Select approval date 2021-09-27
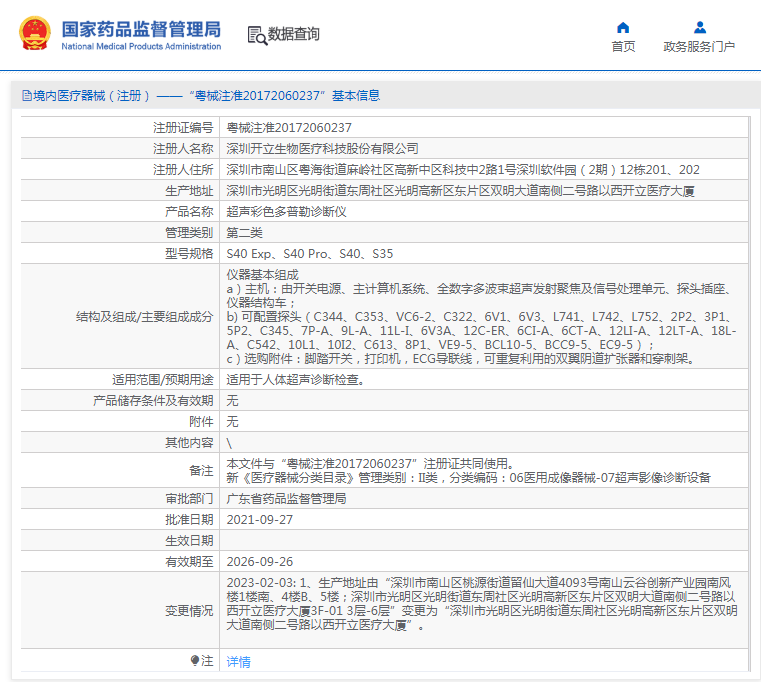The image size is (761, 682). click(x=260, y=519)
